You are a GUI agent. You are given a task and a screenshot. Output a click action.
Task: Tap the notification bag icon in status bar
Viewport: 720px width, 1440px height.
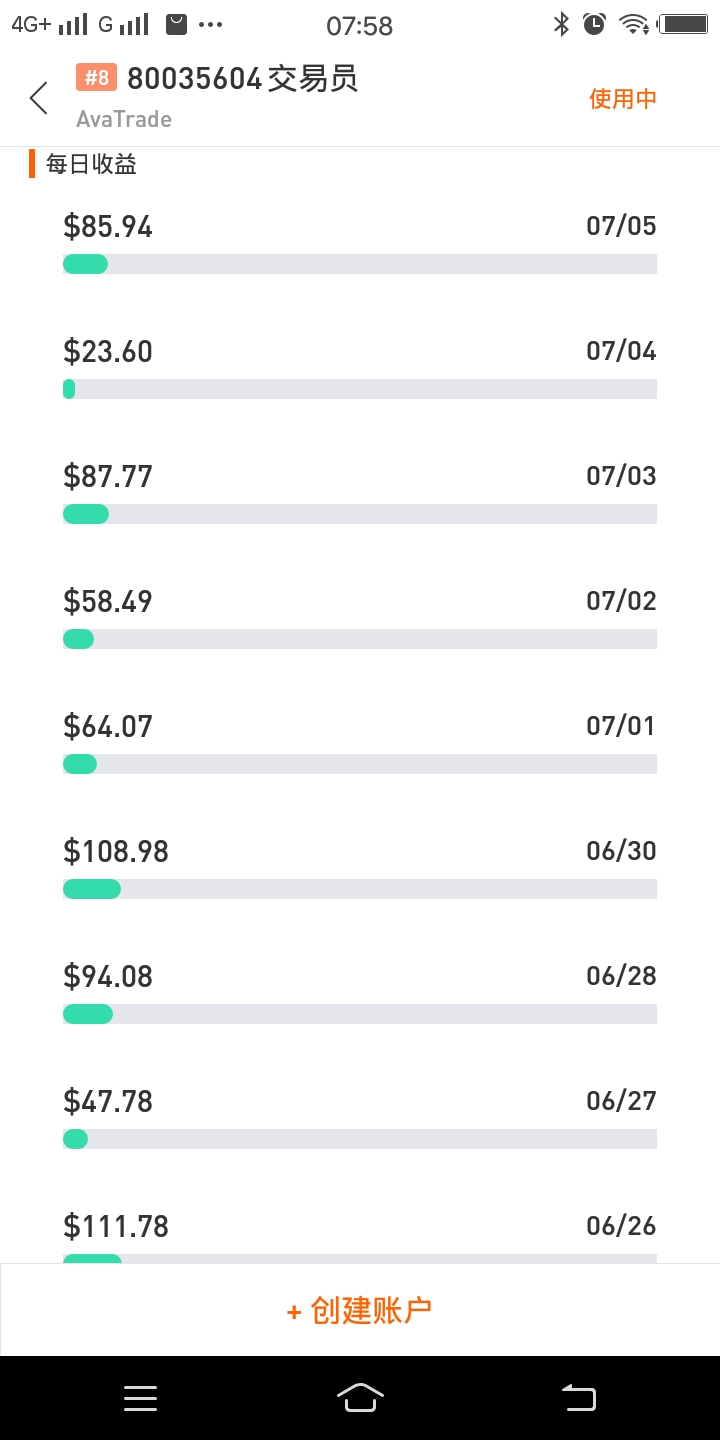pos(176,25)
